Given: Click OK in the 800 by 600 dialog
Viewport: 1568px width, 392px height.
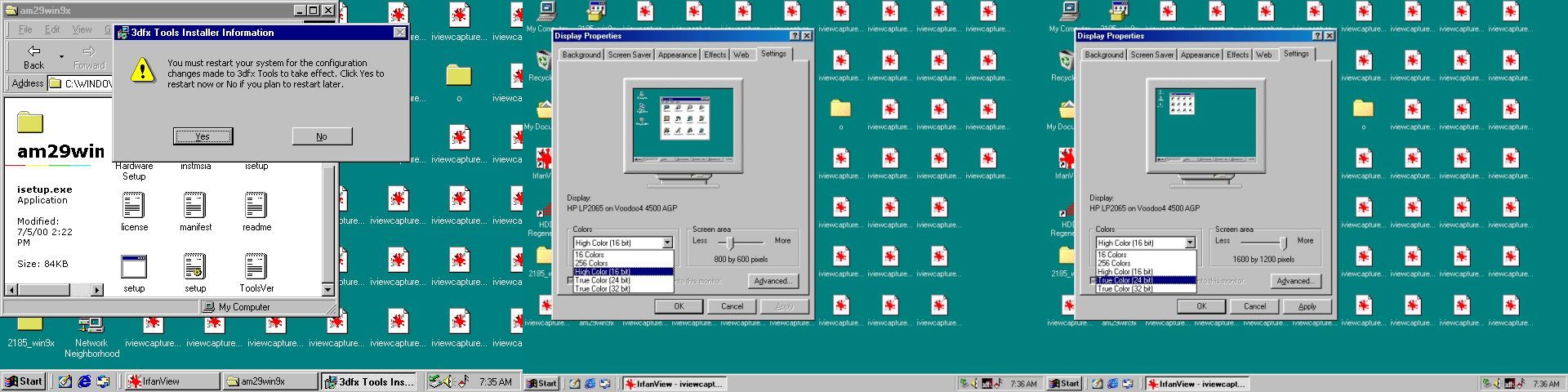Looking at the screenshot, I should coord(679,306).
